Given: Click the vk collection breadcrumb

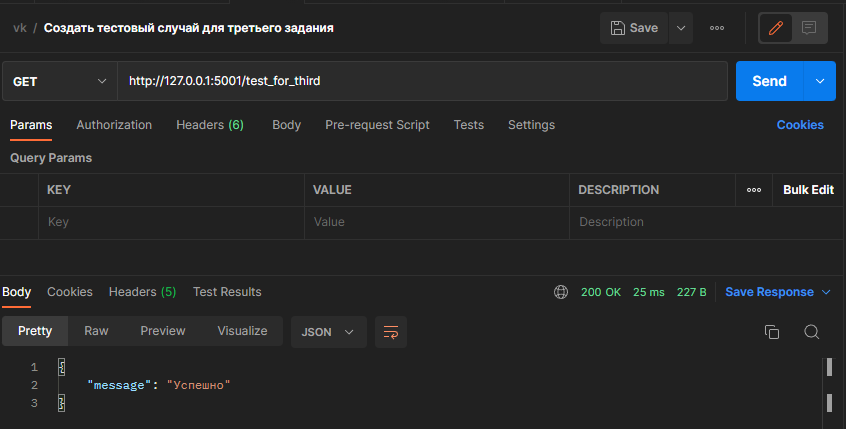Looking at the screenshot, I should [x=20, y=28].
